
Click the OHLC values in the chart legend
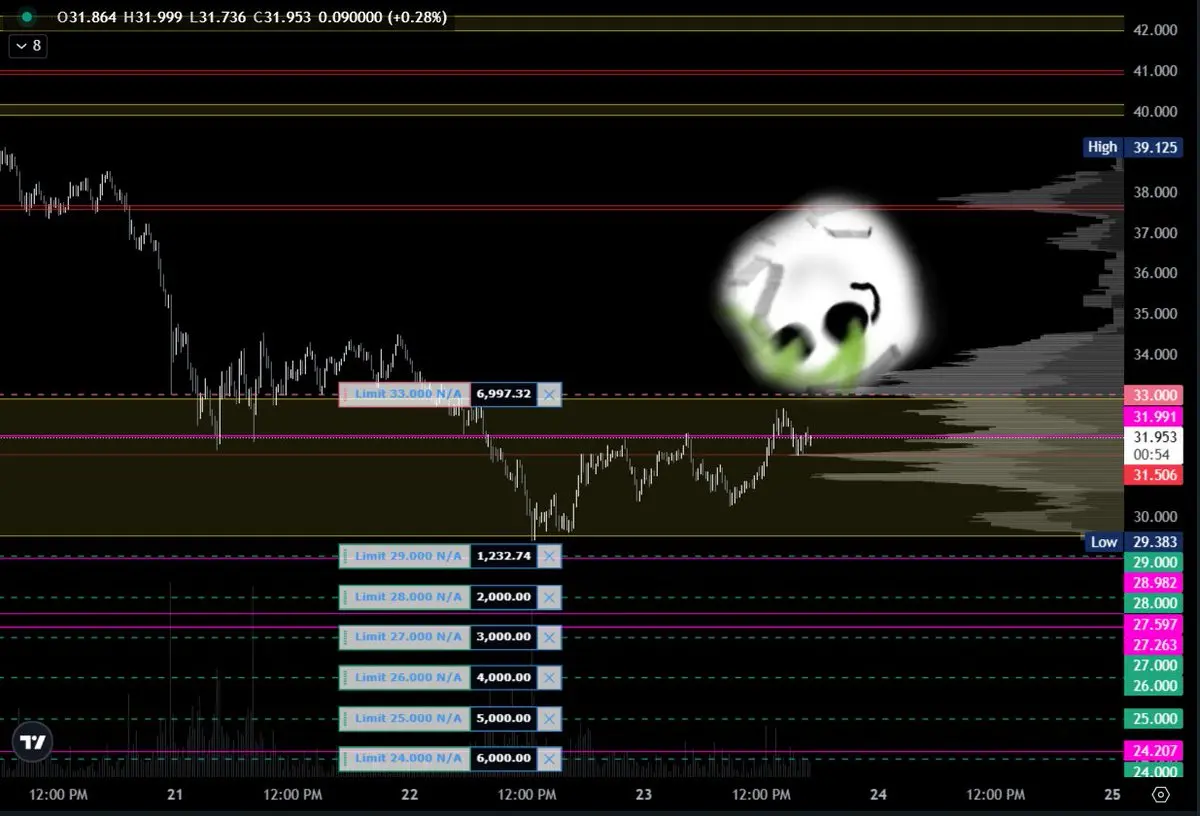coord(252,17)
